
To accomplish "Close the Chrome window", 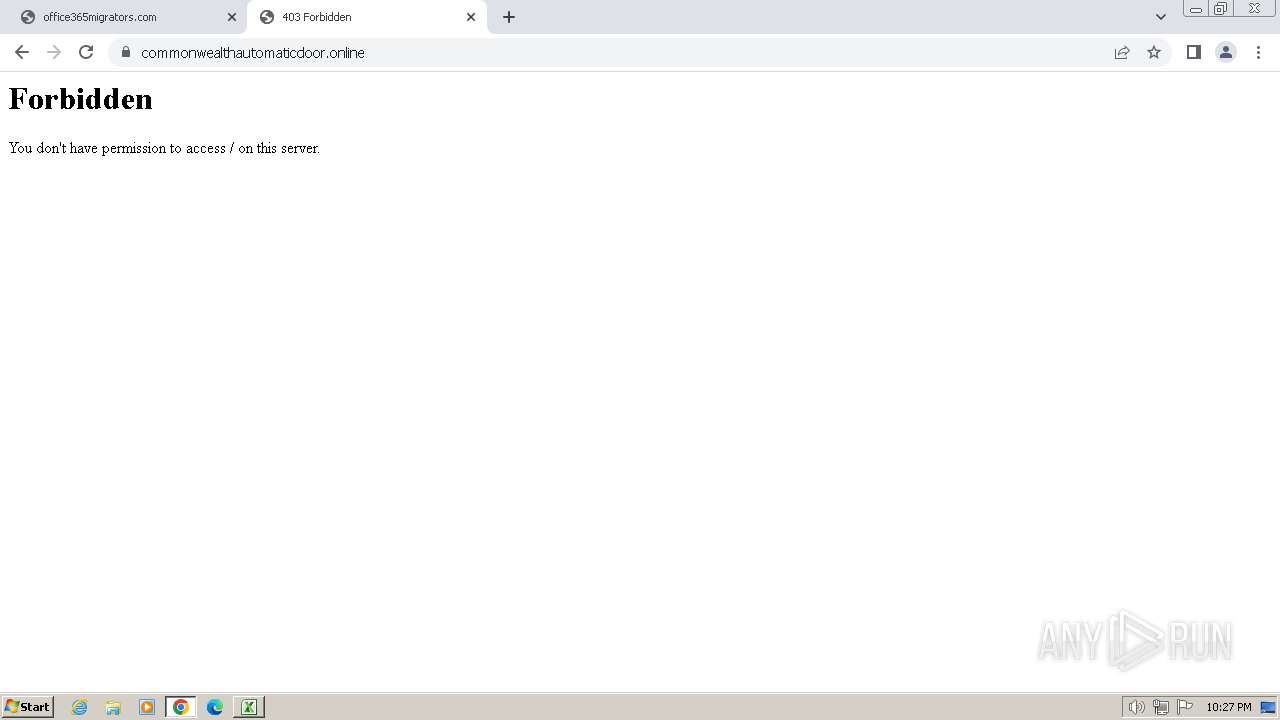I will click(x=1254, y=9).
